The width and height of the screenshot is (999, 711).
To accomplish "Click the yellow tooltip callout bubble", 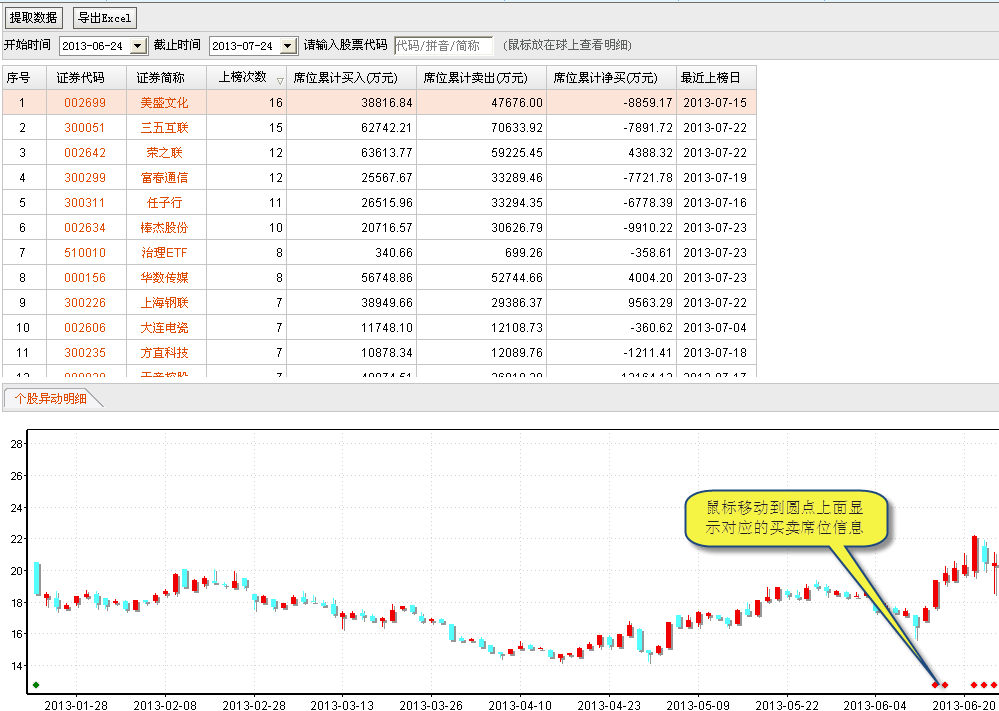I will point(785,520).
